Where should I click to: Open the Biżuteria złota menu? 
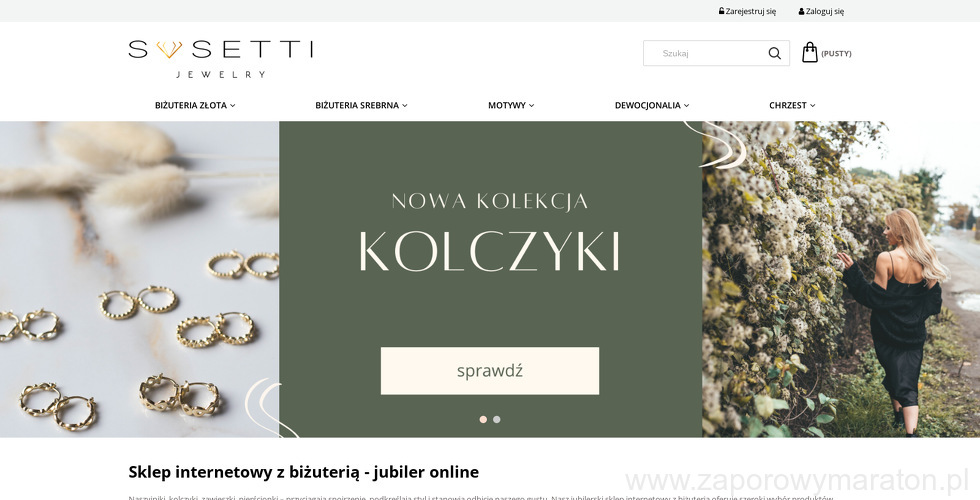[x=195, y=105]
